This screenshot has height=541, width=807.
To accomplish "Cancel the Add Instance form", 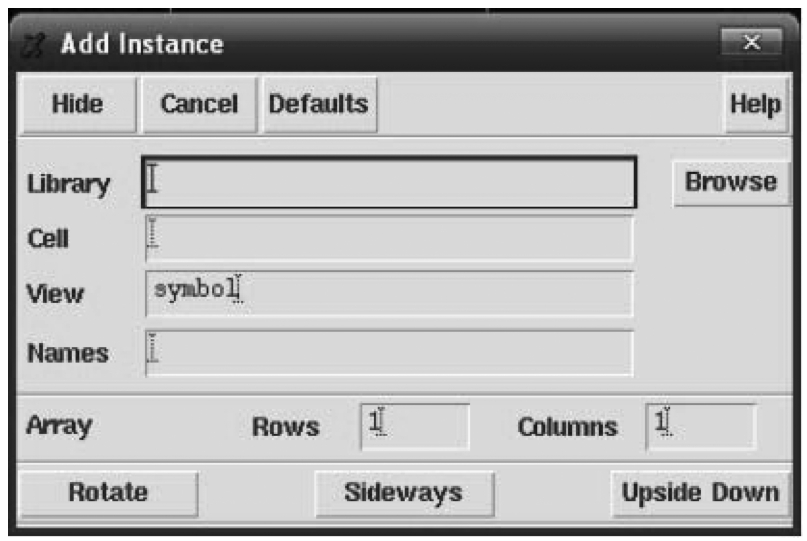I will [199, 104].
